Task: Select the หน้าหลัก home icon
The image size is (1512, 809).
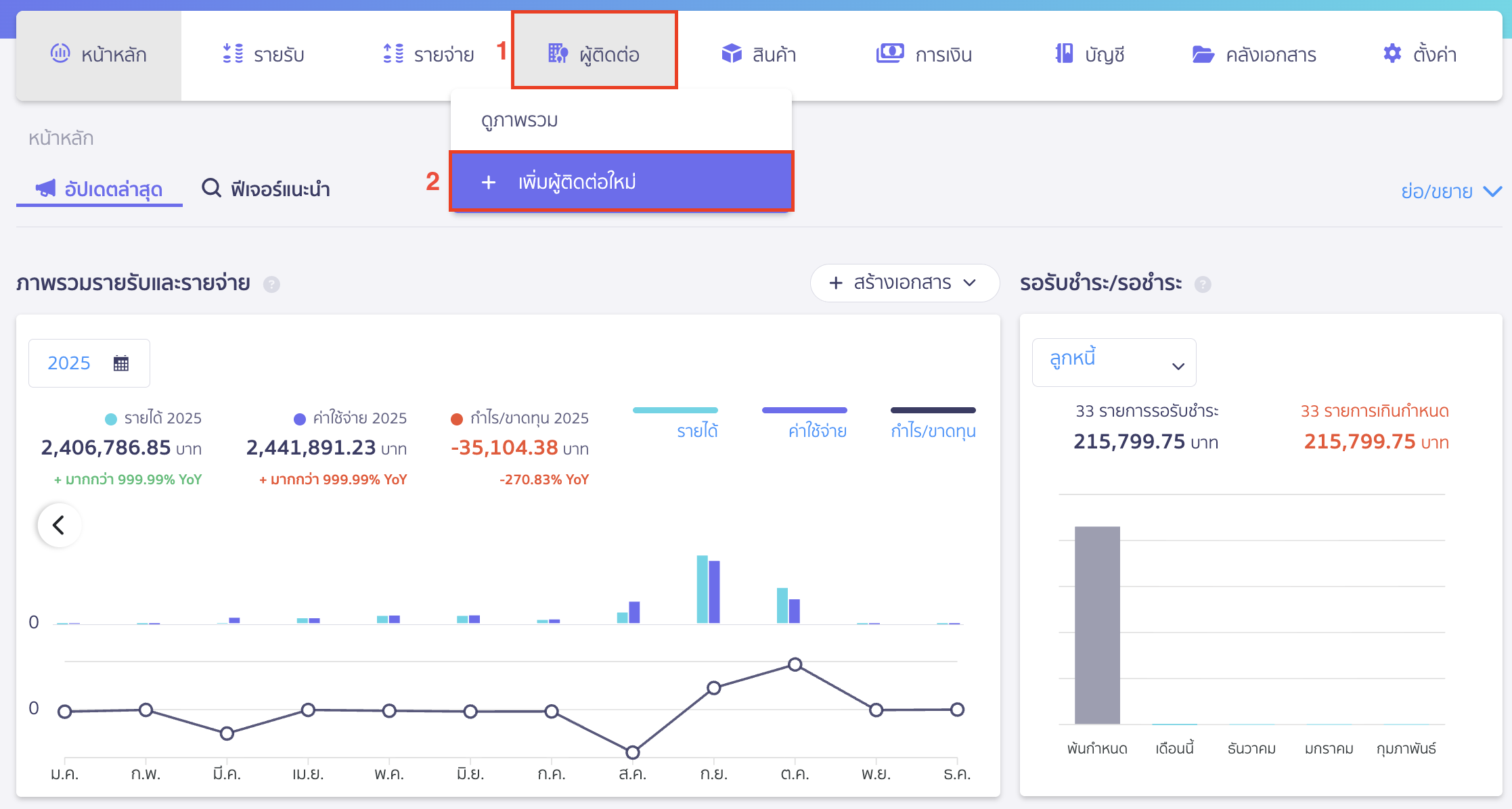Action: (x=60, y=54)
